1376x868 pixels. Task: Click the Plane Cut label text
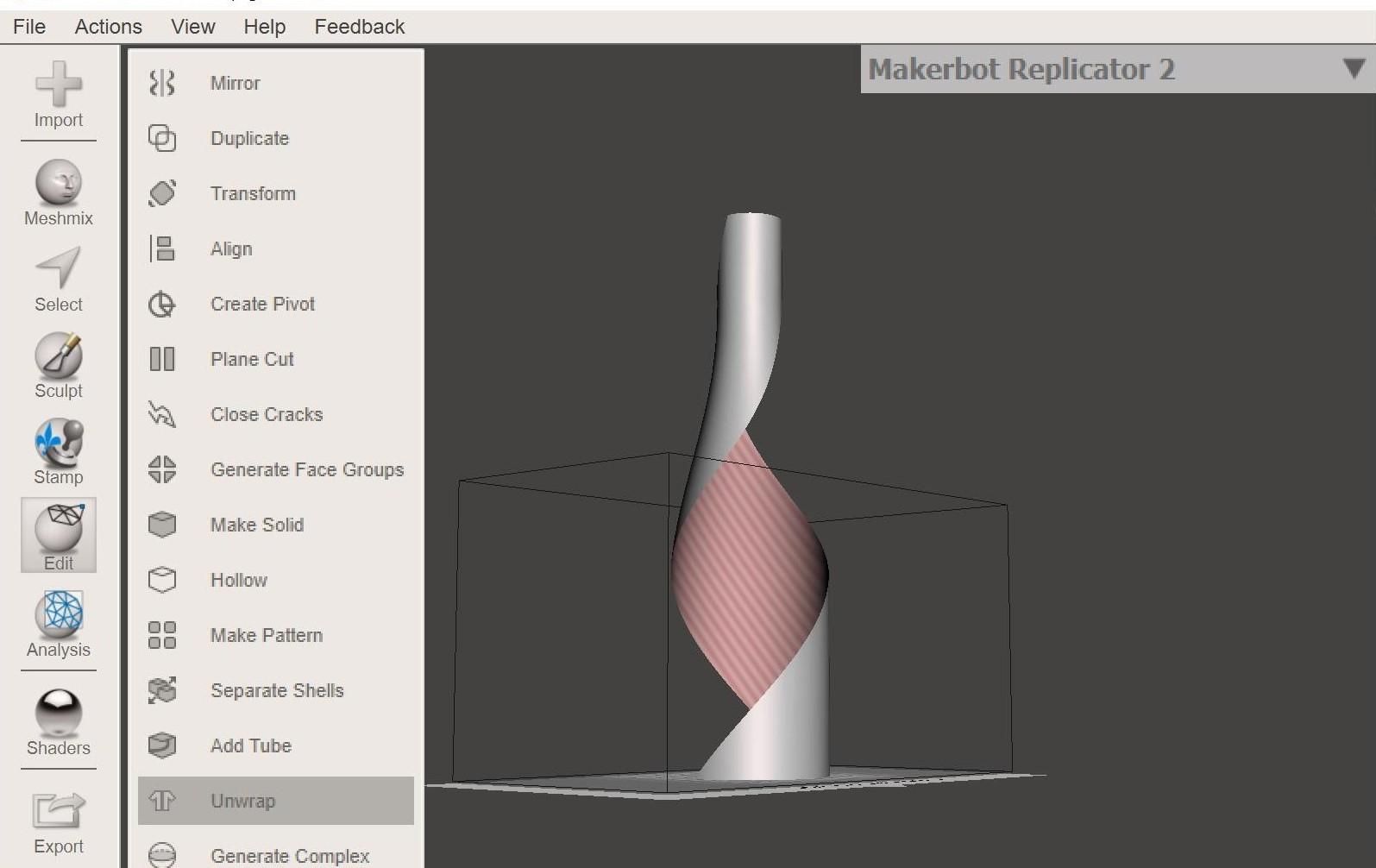point(252,359)
